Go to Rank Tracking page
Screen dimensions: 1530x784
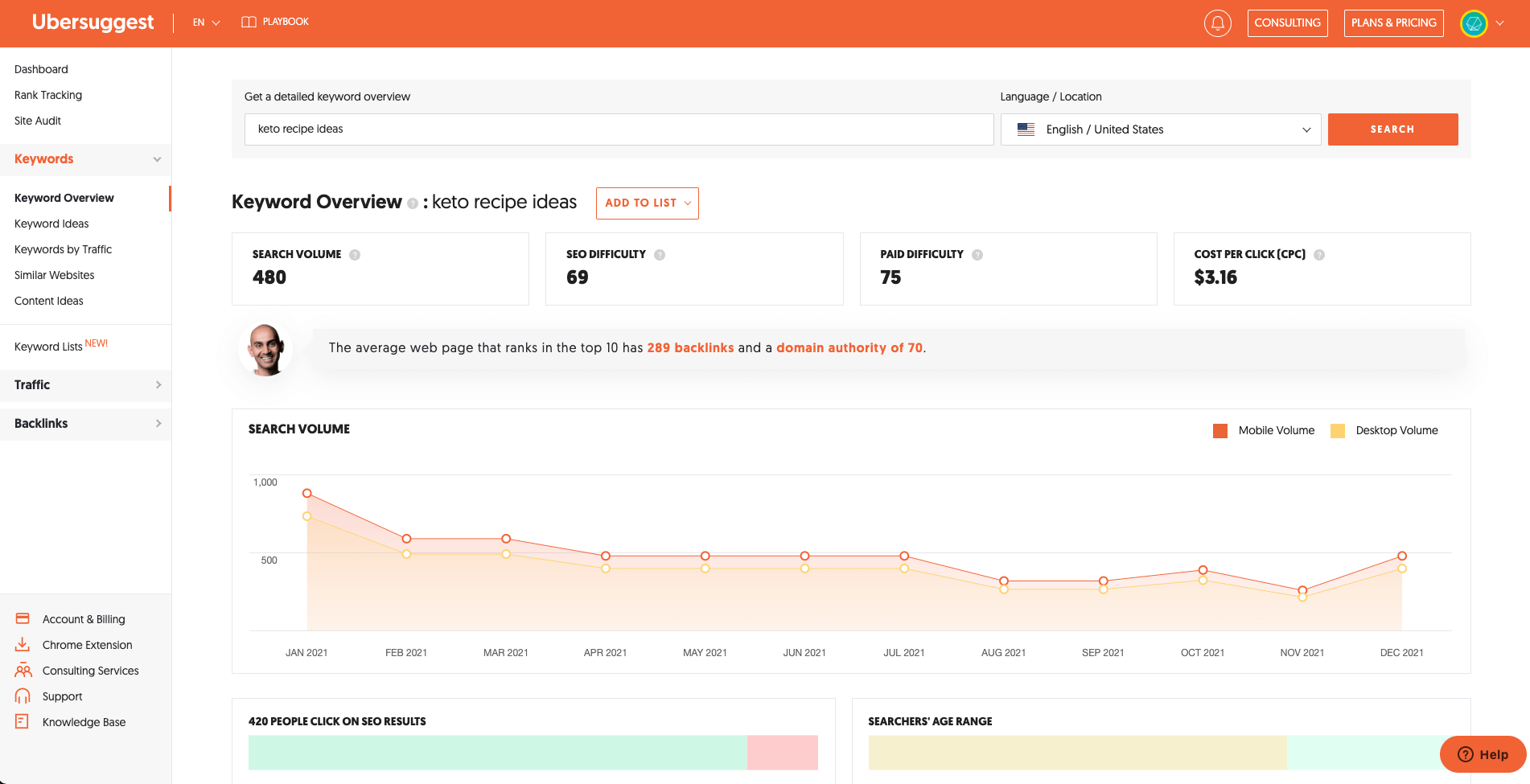(x=48, y=95)
